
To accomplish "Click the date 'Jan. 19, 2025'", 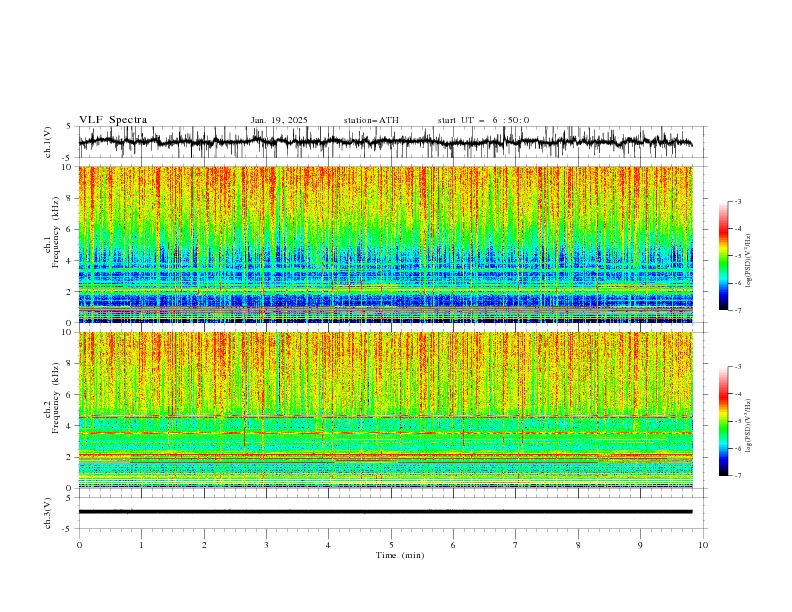I will (279, 120).
